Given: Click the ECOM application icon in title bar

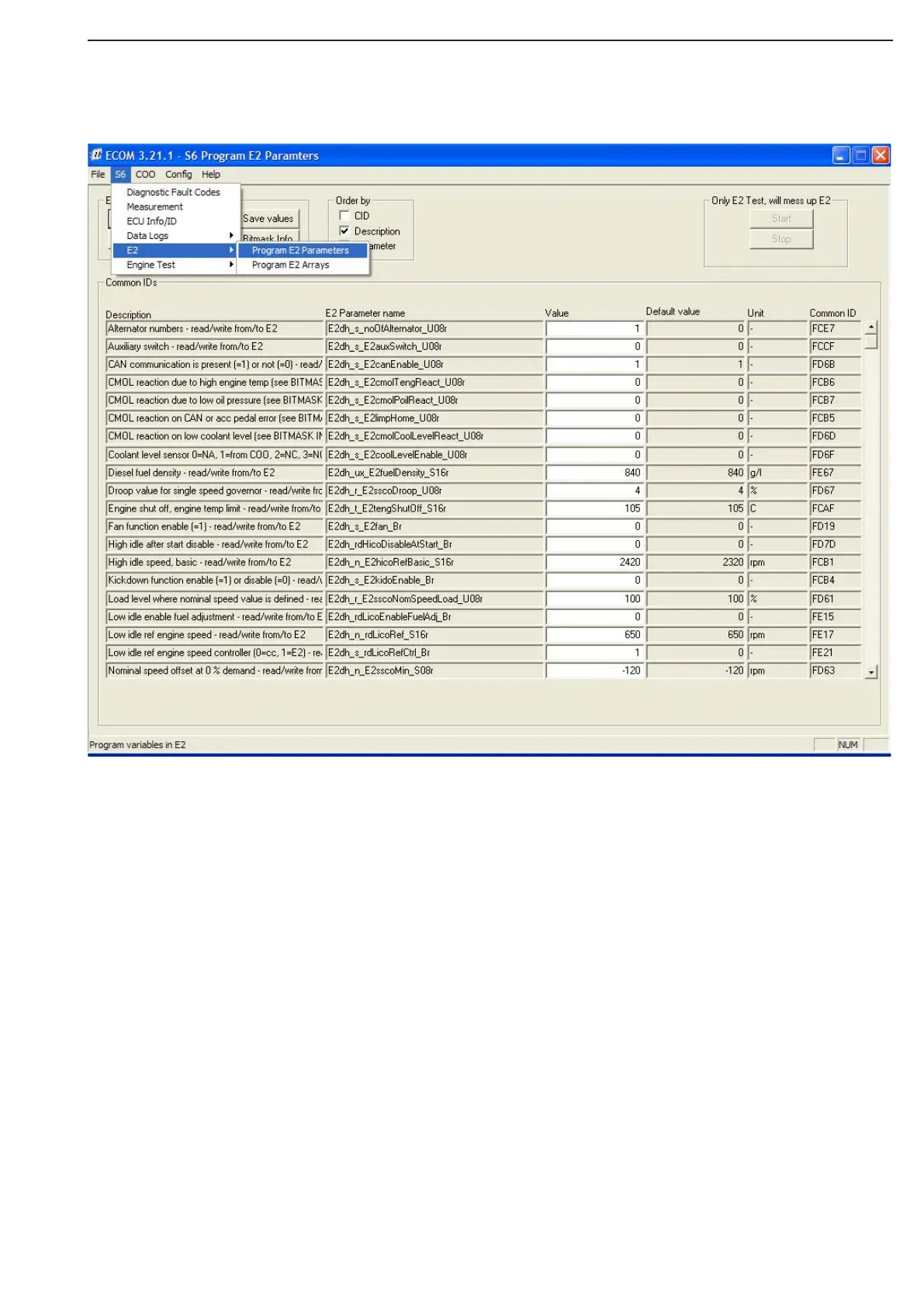Looking at the screenshot, I should [x=96, y=155].
